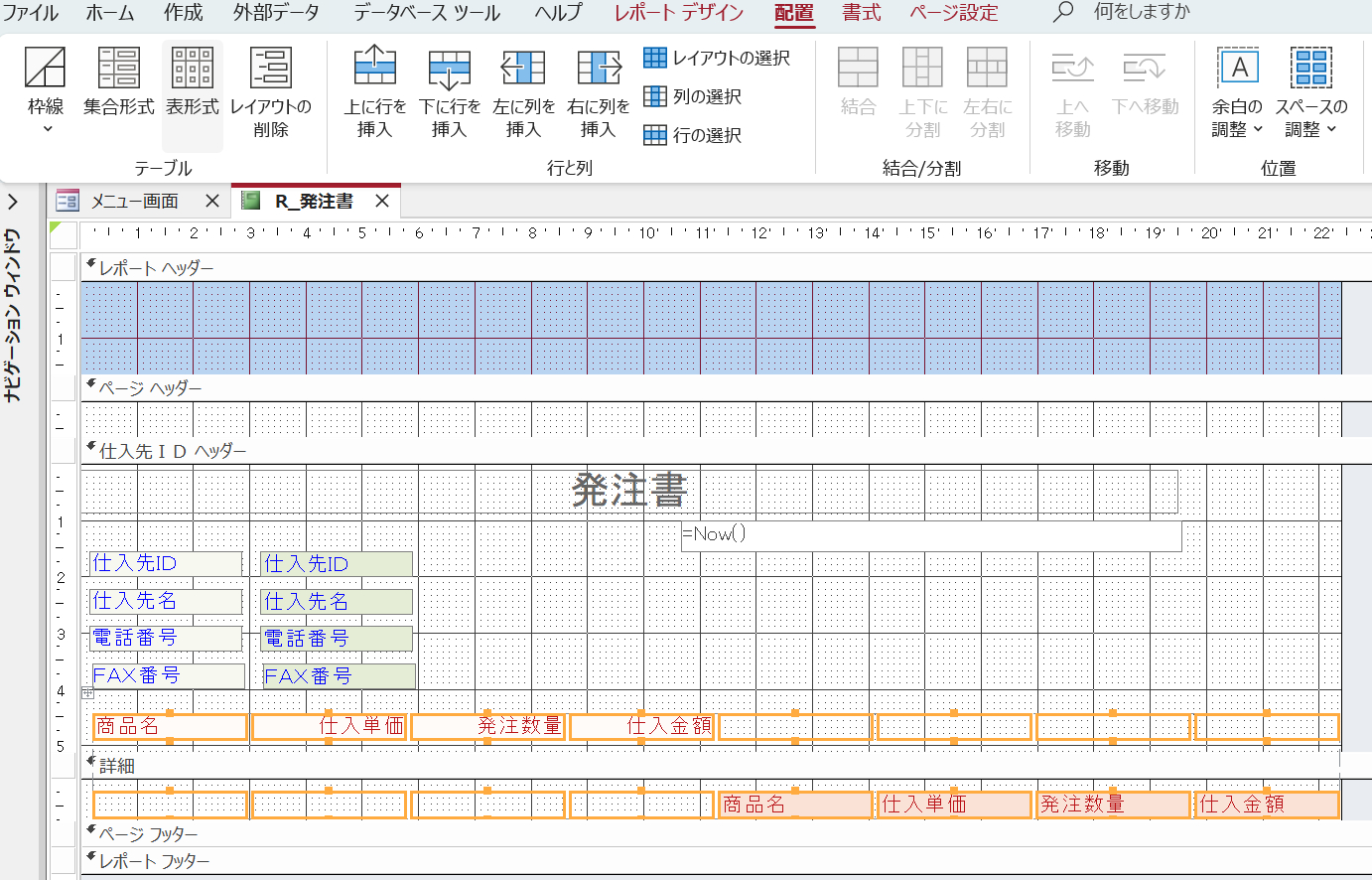Select the 詳細 section bar
The width and height of the screenshot is (1372, 880).
pos(711,766)
